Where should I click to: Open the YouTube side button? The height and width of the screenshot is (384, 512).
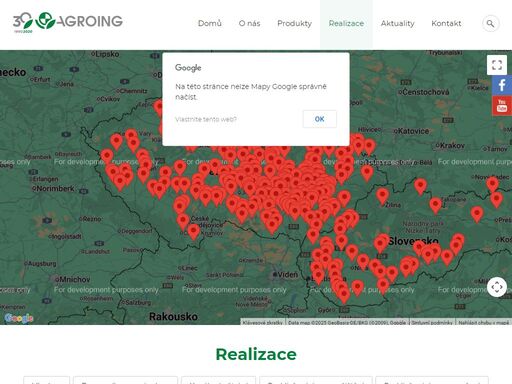pos(502,105)
